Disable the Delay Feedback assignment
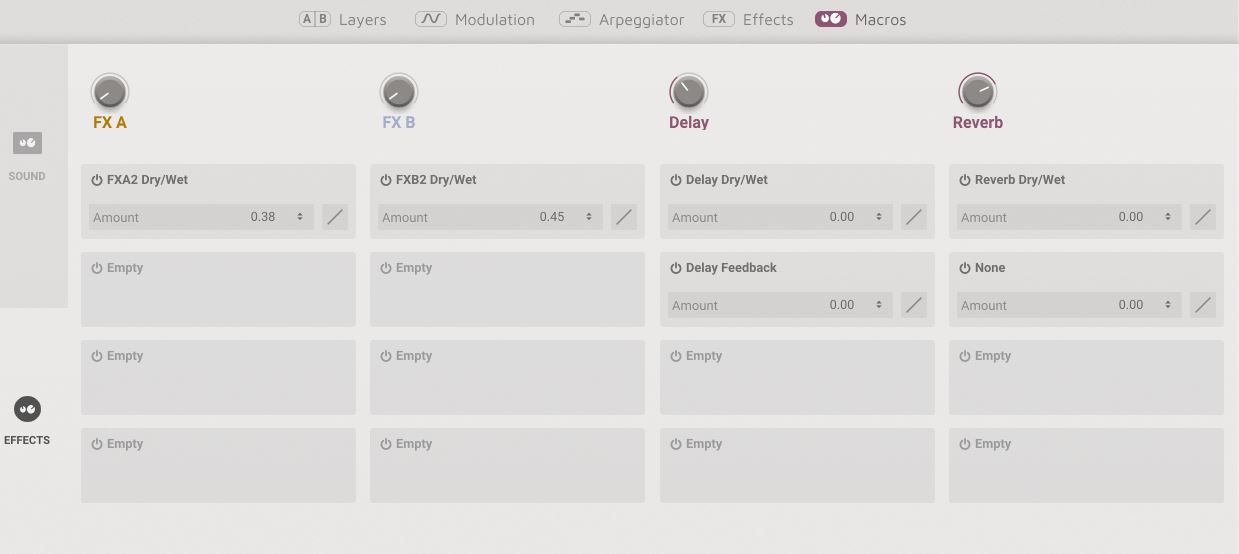The height and width of the screenshot is (554, 1239). (x=676, y=269)
